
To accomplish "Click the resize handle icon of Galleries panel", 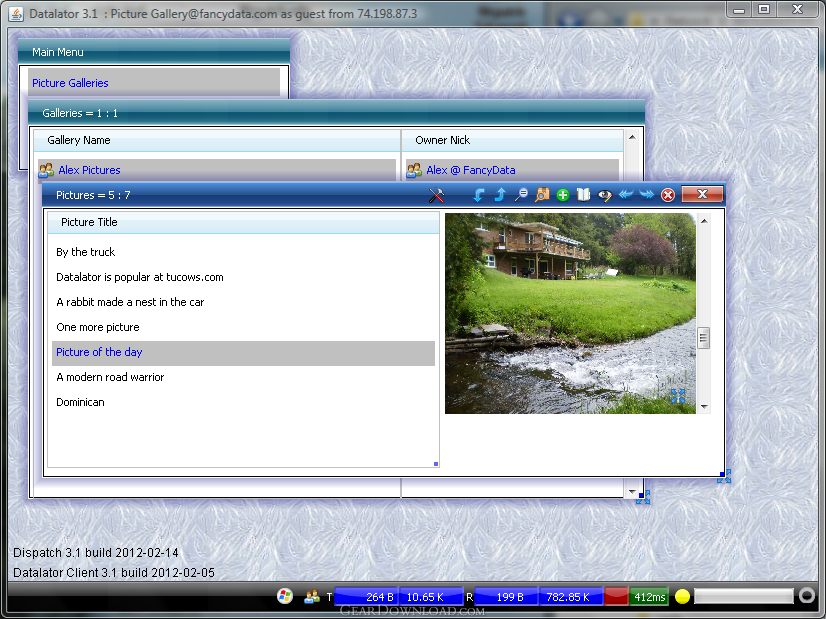I will click(x=643, y=497).
